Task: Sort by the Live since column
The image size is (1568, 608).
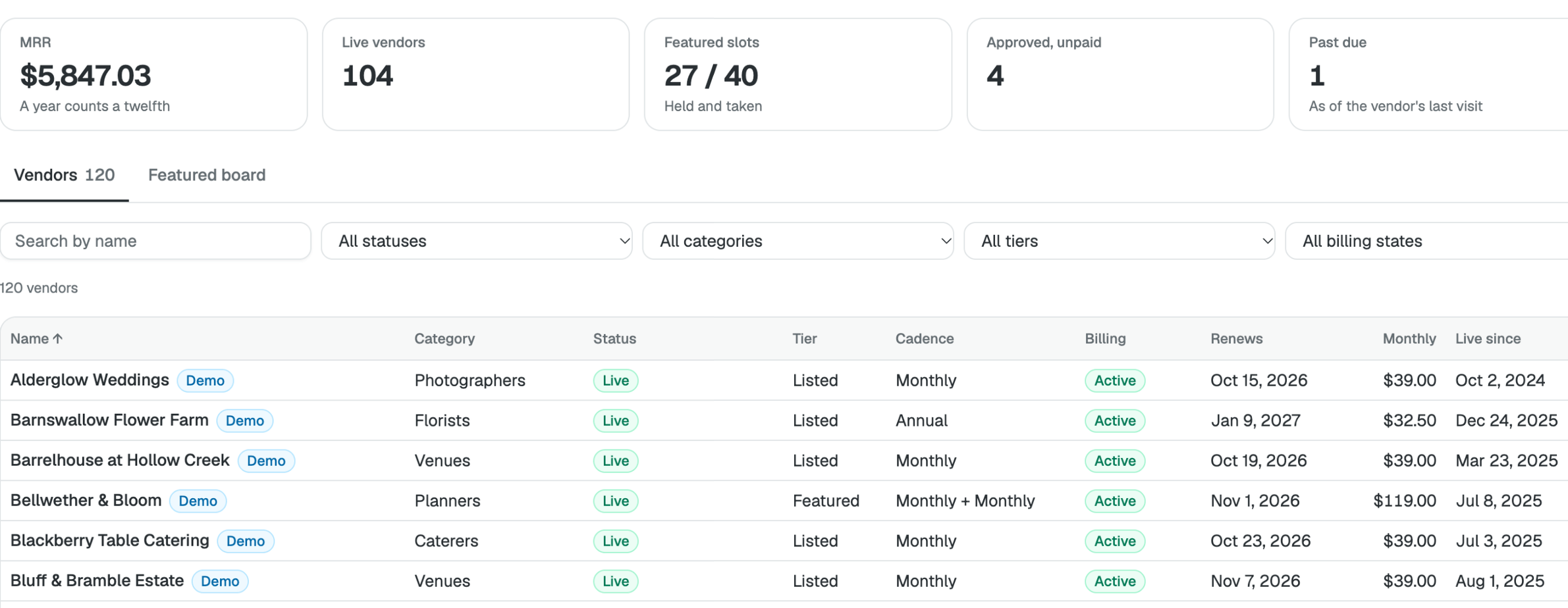Action: (x=1488, y=339)
